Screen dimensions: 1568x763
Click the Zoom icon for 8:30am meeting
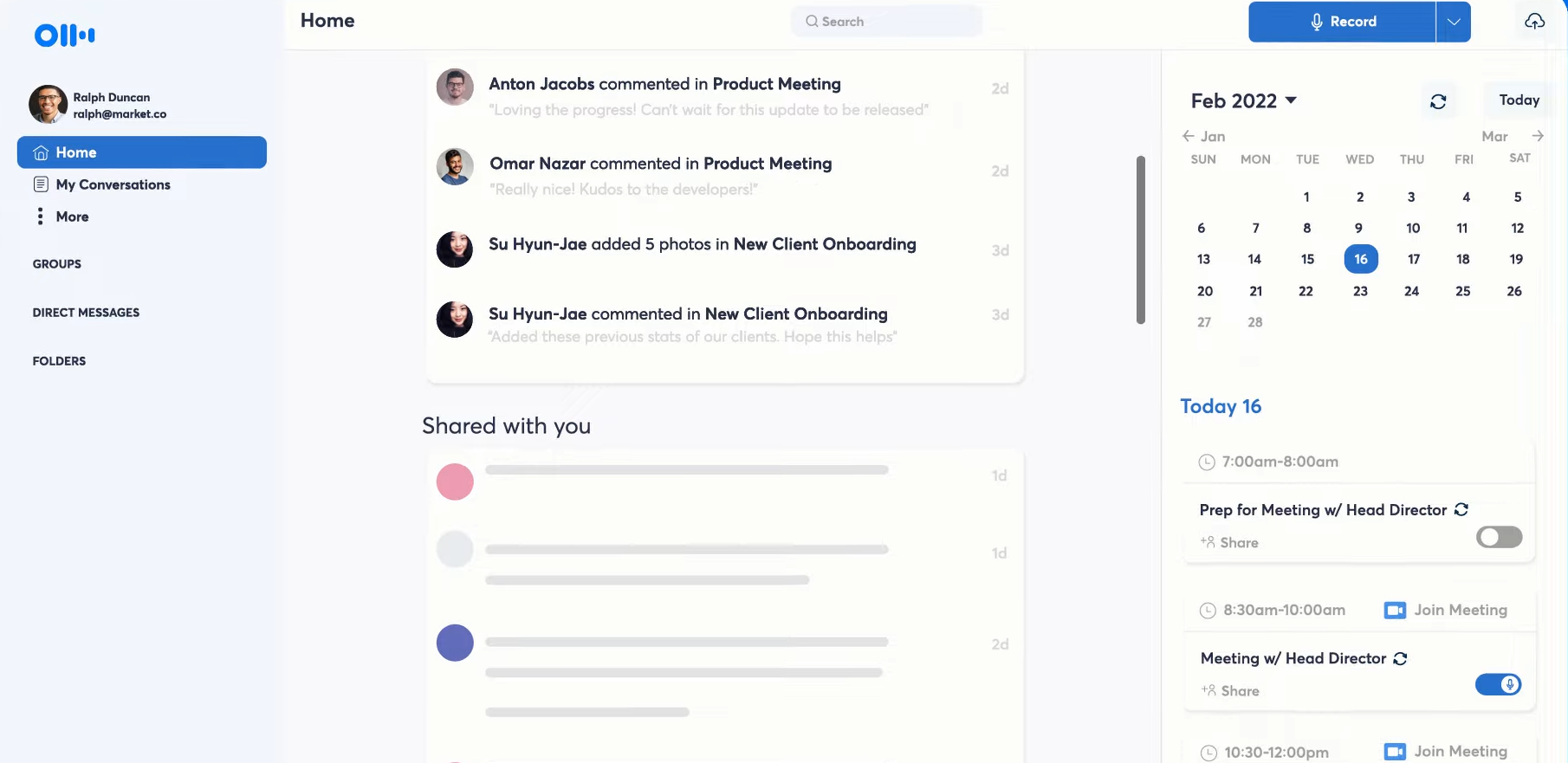coord(1395,611)
